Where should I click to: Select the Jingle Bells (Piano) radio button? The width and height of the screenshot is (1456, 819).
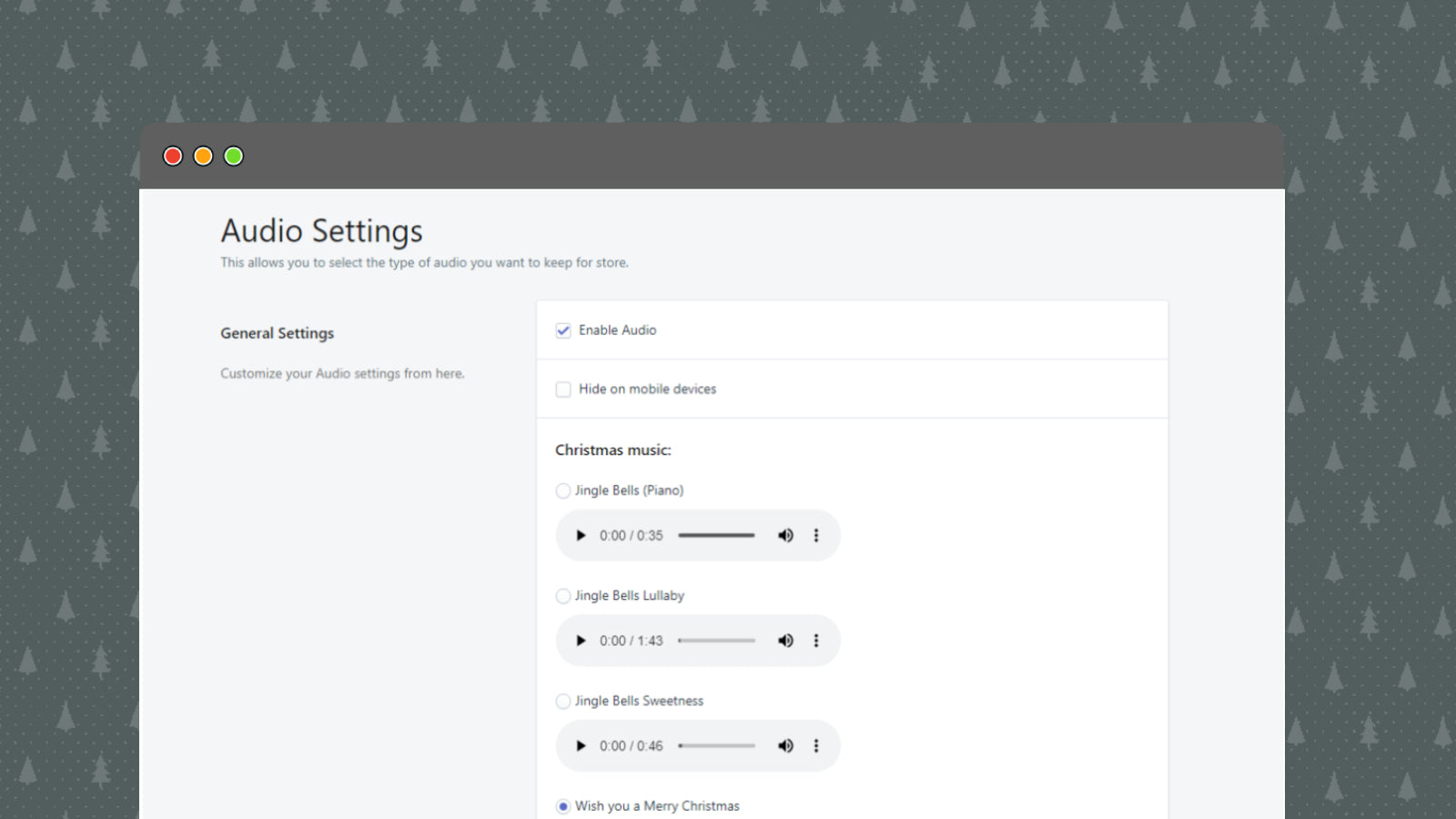pos(562,490)
